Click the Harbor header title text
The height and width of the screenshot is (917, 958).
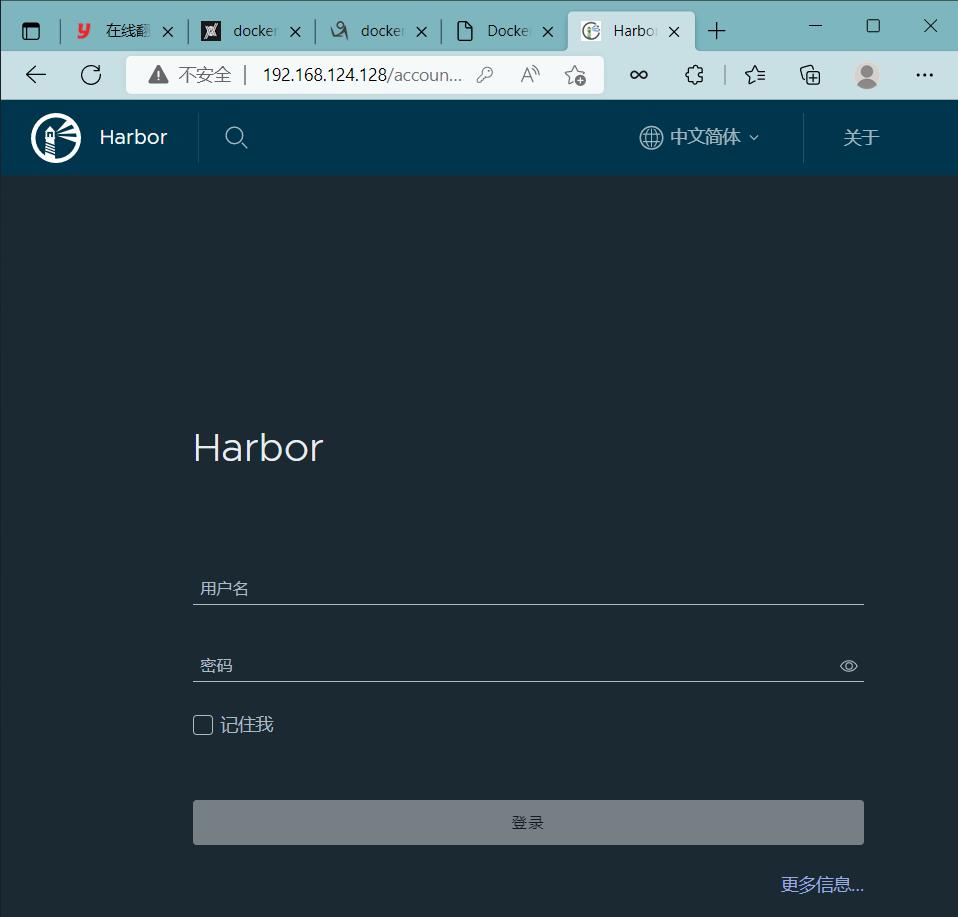tap(133, 137)
